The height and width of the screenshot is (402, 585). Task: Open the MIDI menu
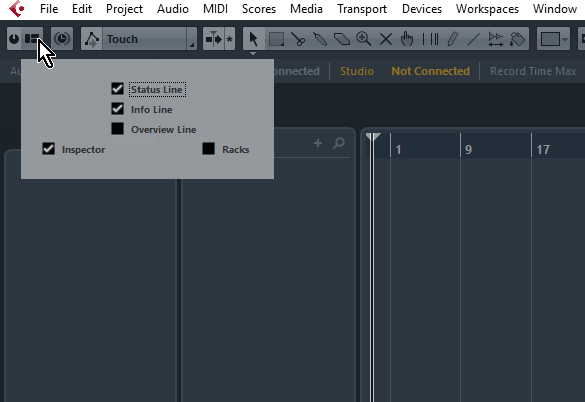pos(215,9)
